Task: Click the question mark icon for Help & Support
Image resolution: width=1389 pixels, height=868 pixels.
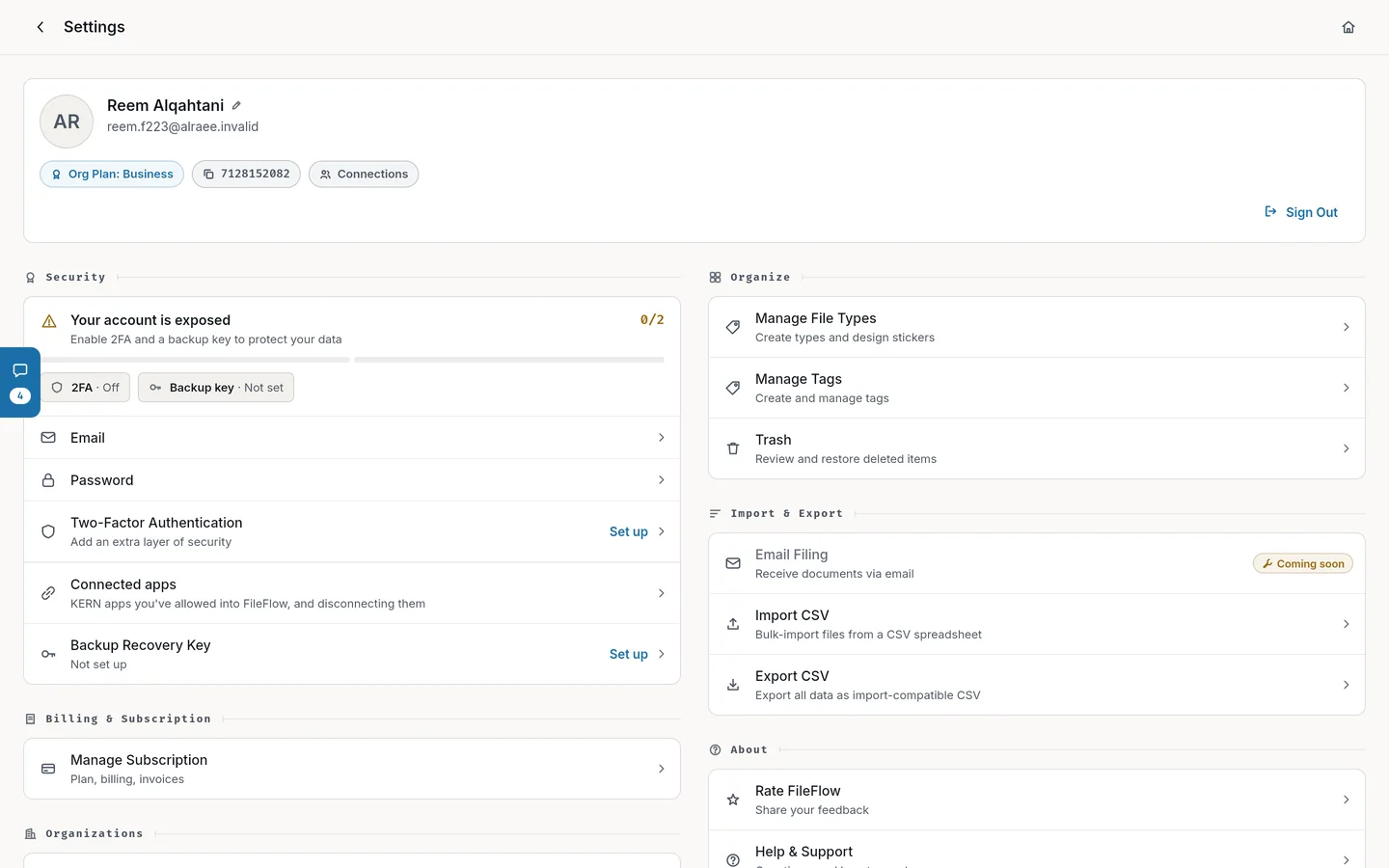Action: pos(733,859)
